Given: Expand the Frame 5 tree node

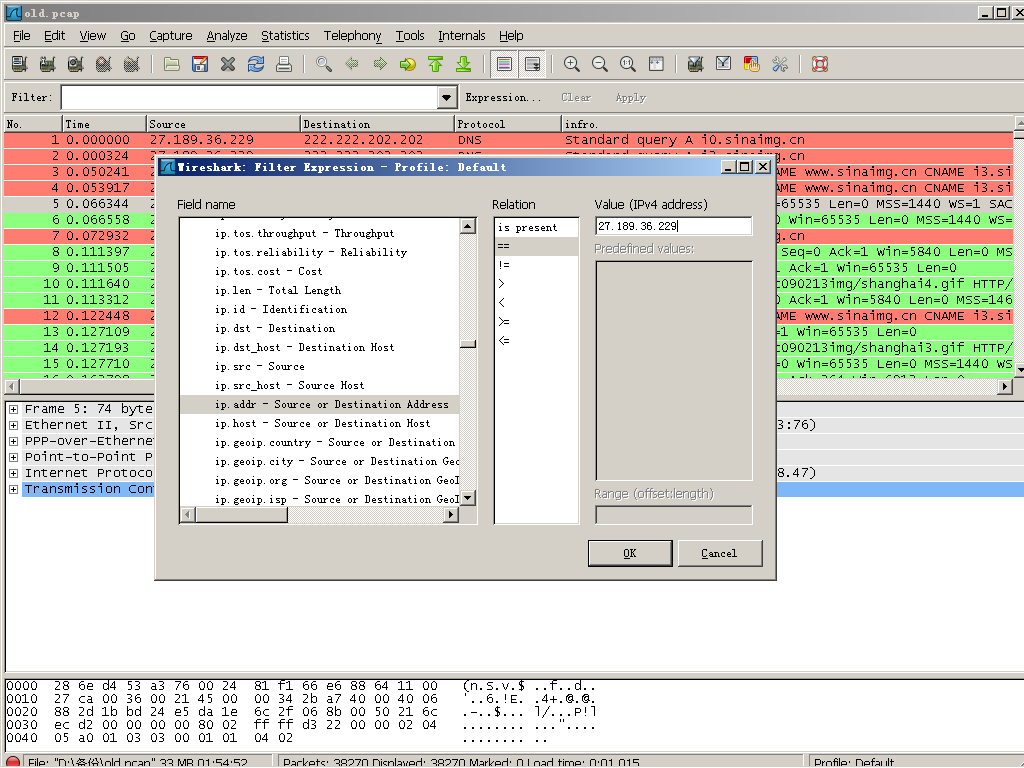Looking at the screenshot, I should click(x=14, y=409).
